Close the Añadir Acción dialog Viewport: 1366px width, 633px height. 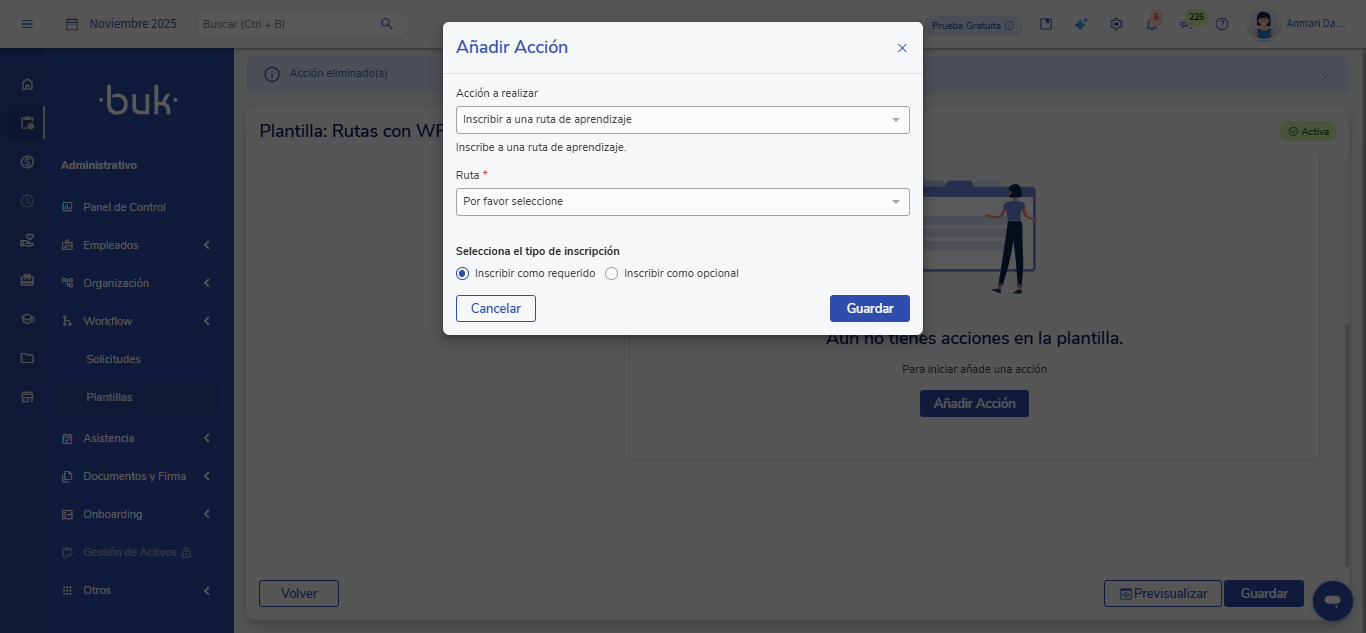pos(902,48)
